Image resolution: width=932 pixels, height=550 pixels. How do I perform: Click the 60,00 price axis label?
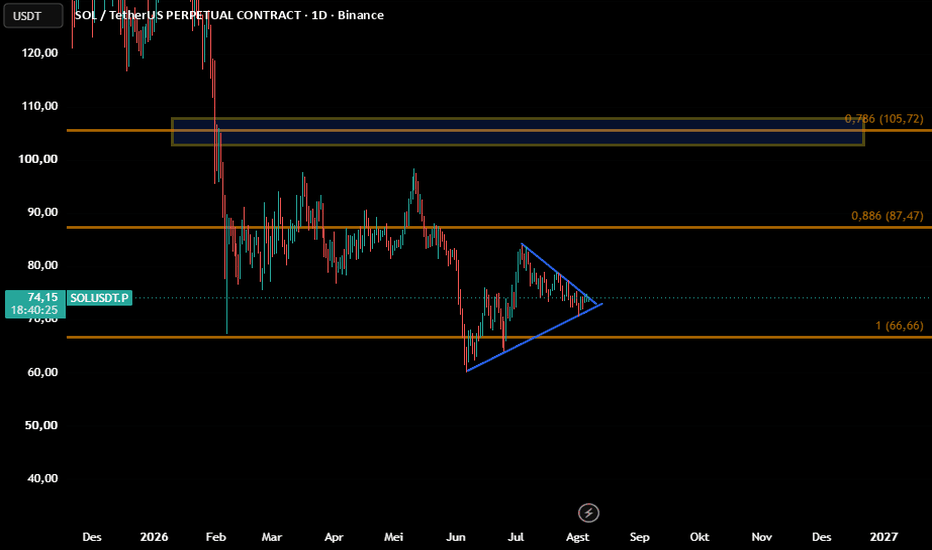pos(42,372)
